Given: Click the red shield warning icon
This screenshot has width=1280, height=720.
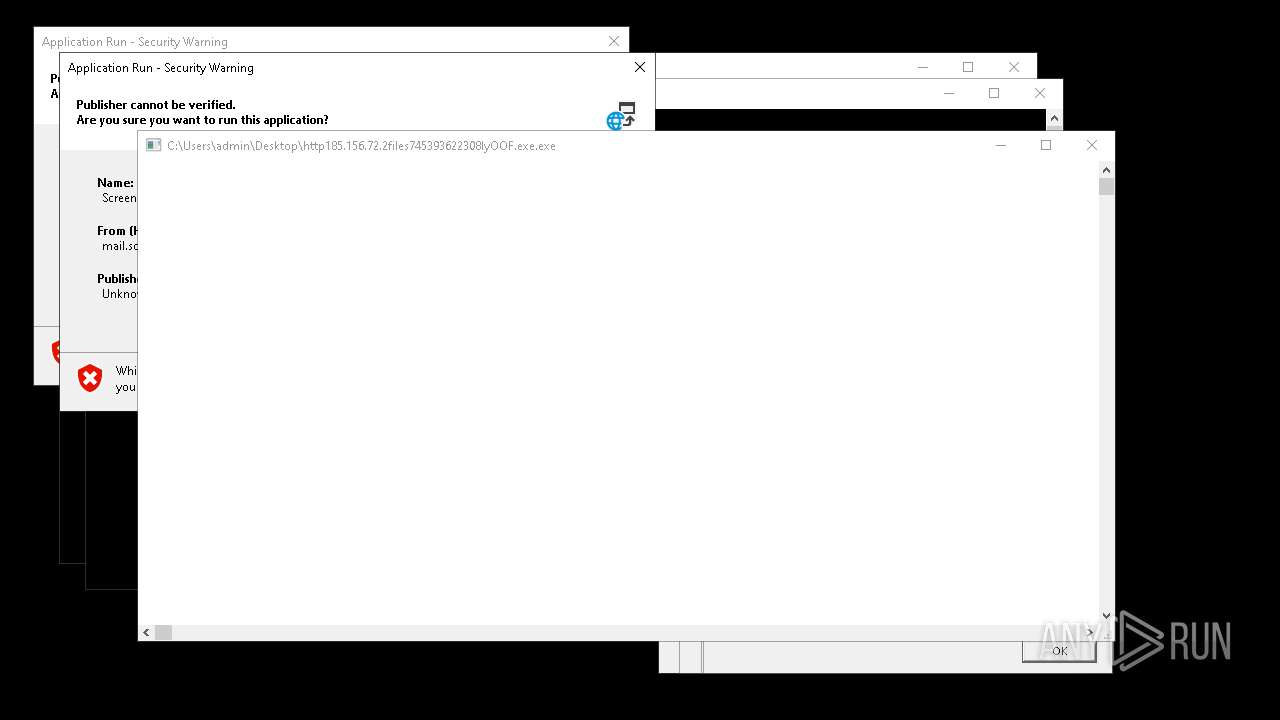Looking at the screenshot, I should click(x=90, y=378).
